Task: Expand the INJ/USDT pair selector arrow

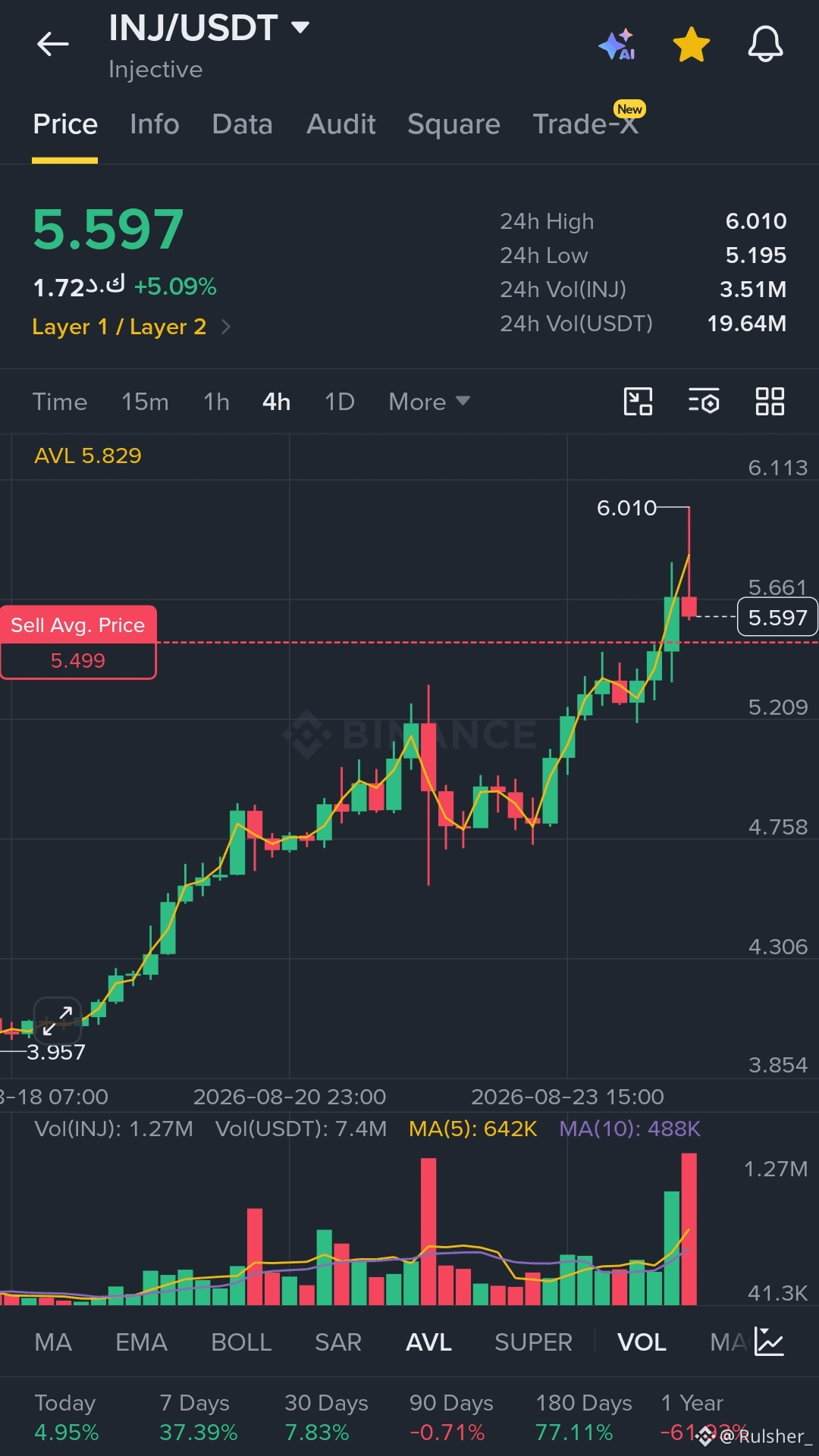Action: (300, 28)
